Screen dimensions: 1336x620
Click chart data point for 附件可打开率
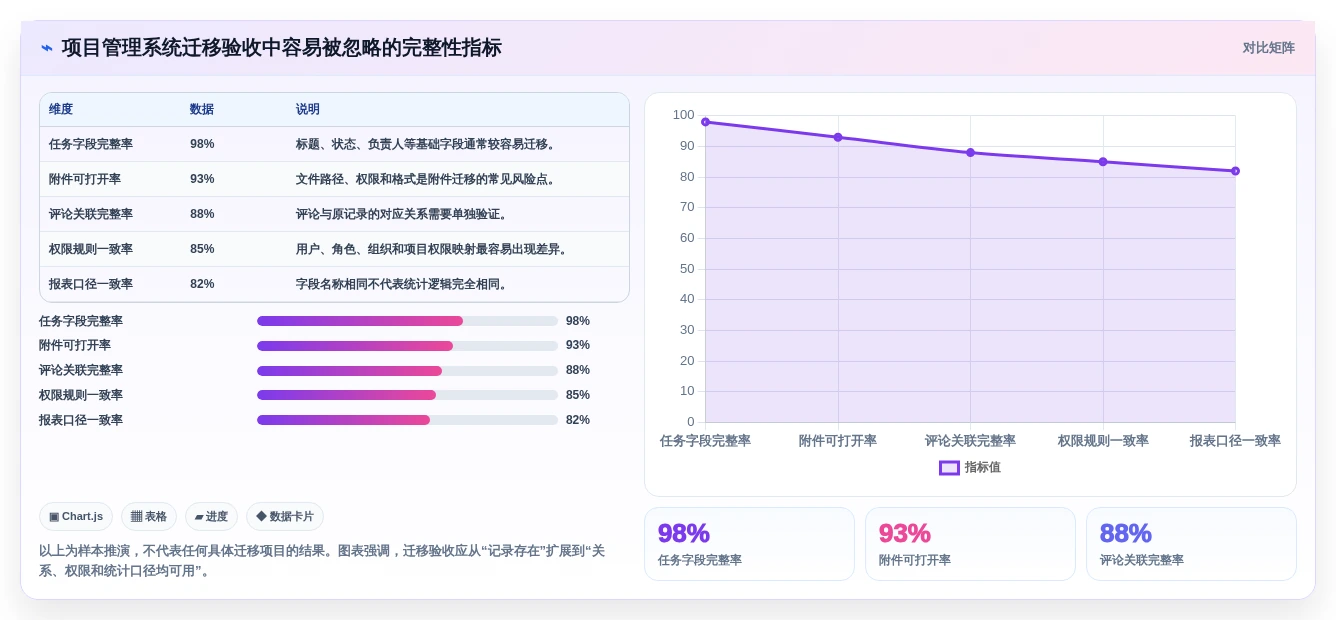[x=838, y=137]
